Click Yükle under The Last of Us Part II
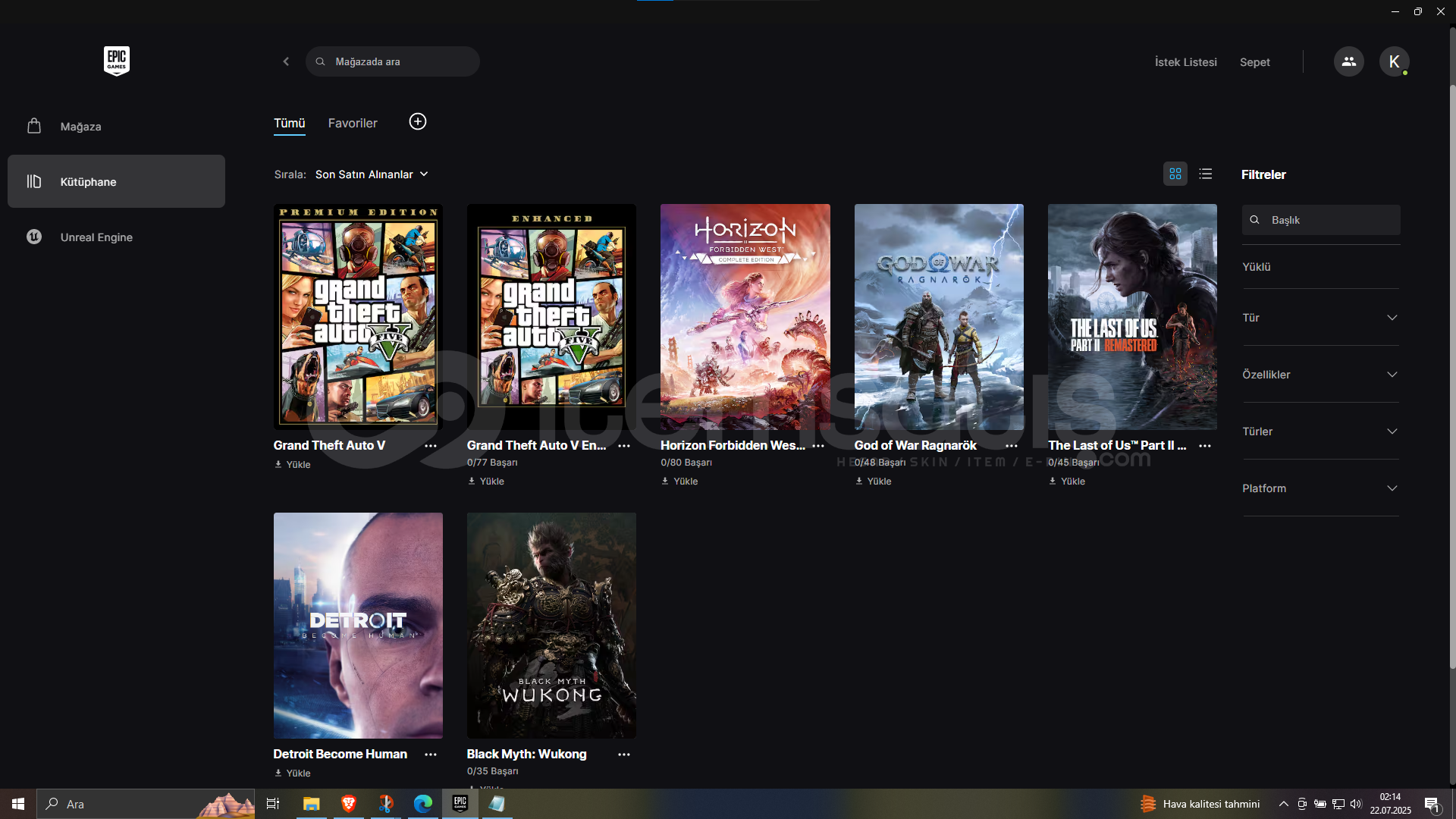Screen dimensions: 1456x819 (1067, 482)
